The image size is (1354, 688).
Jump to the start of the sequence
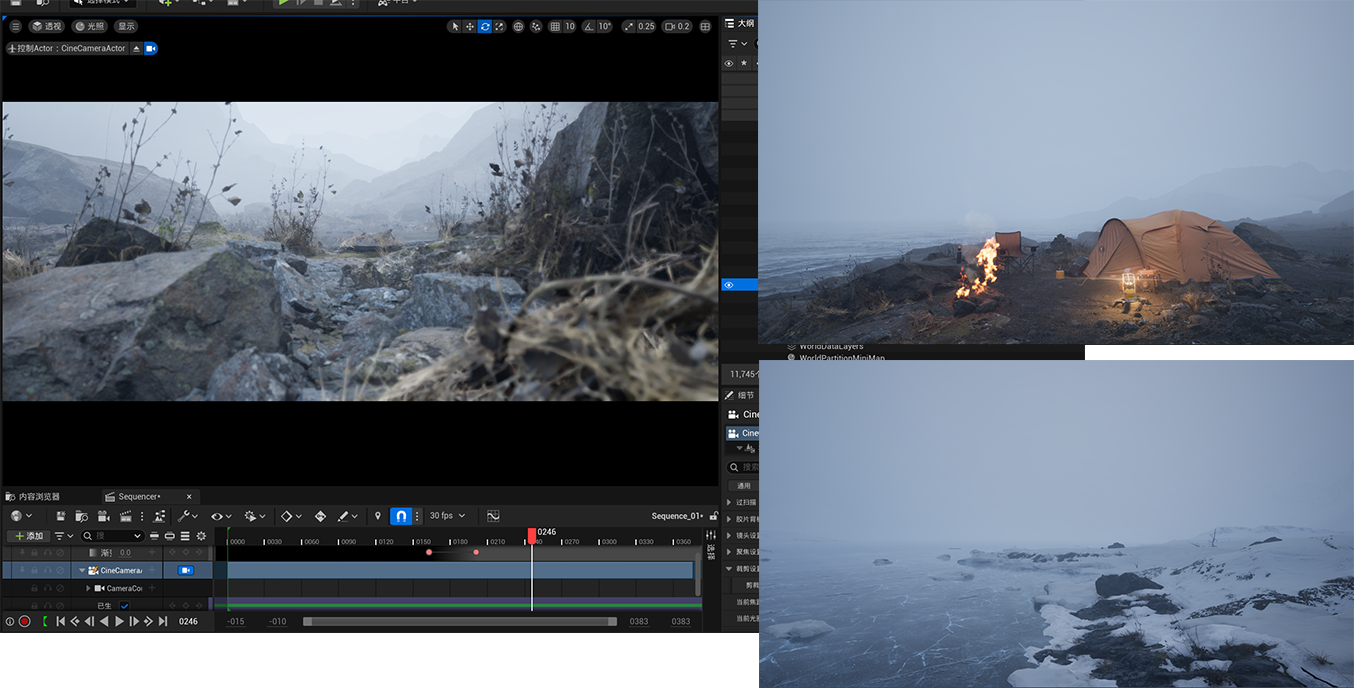coord(60,621)
